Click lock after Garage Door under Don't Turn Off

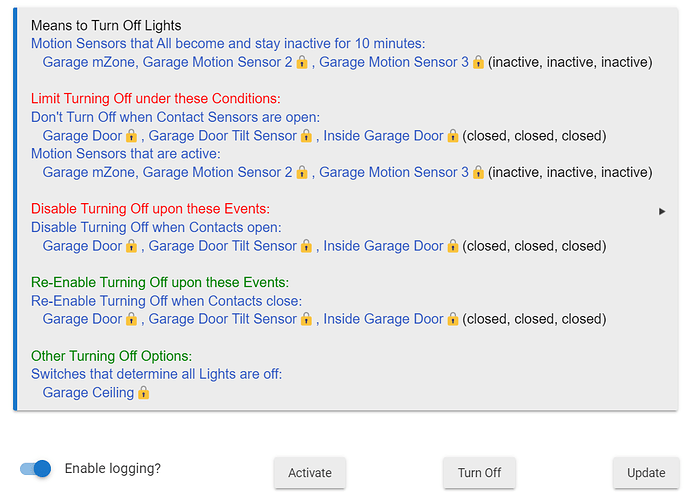tap(131, 136)
